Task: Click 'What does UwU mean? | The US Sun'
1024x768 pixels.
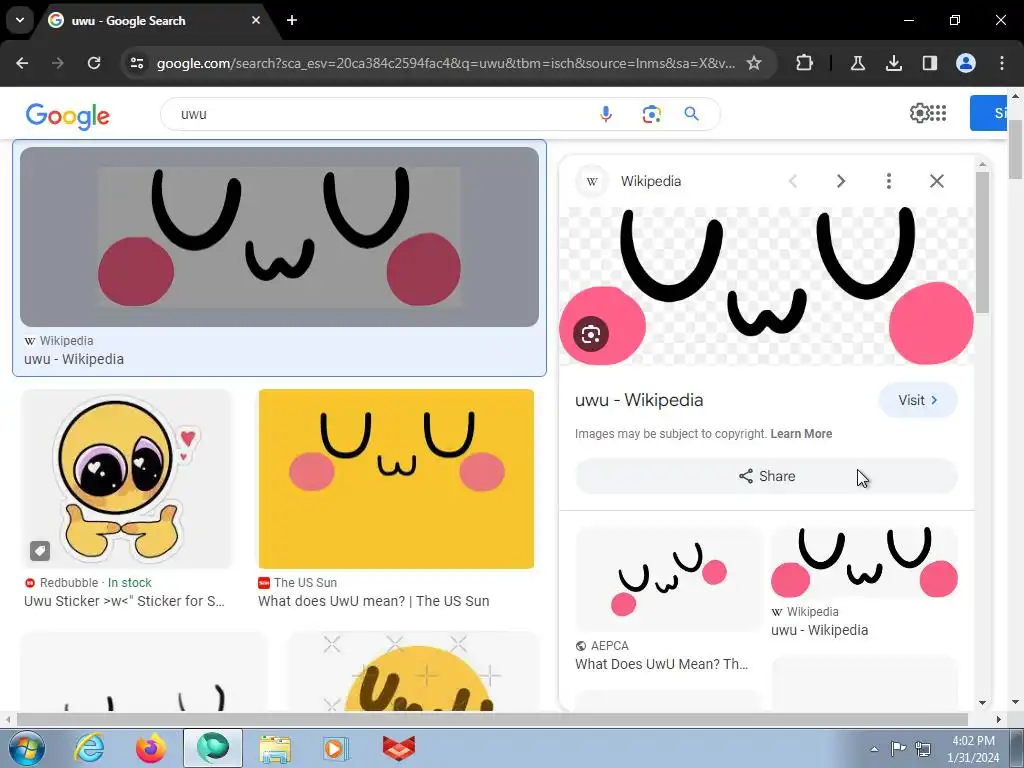Action: tap(374, 601)
